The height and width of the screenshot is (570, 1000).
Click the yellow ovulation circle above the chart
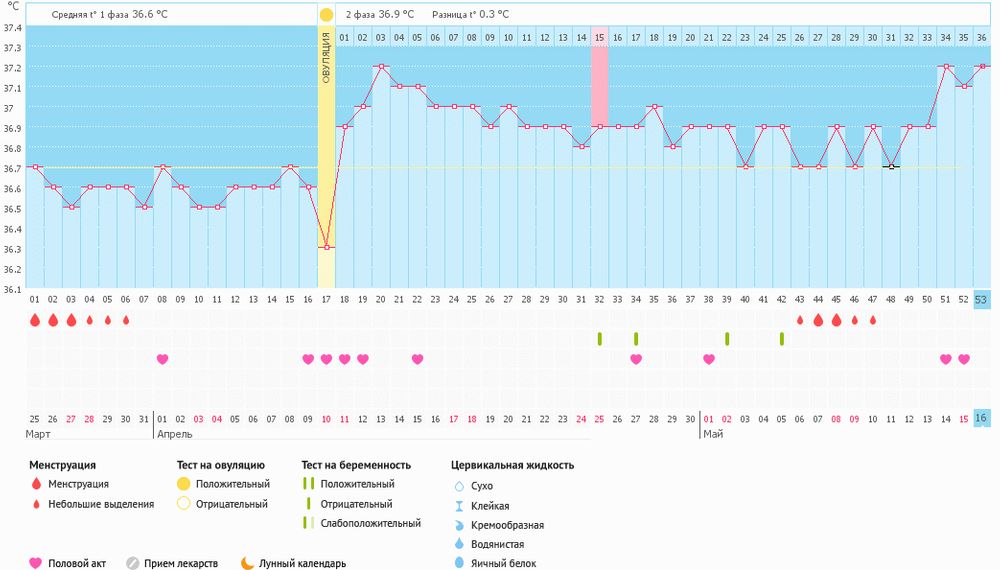click(x=326, y=15)
